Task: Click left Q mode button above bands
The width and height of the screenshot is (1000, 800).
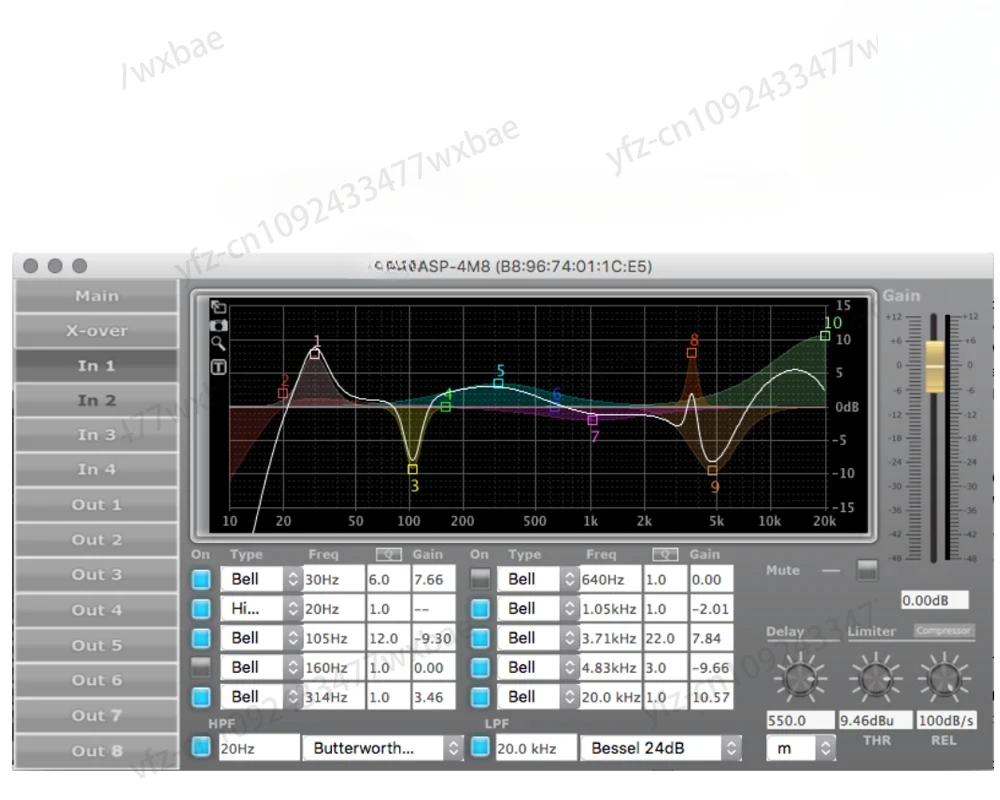Action: tap(388, 554)
